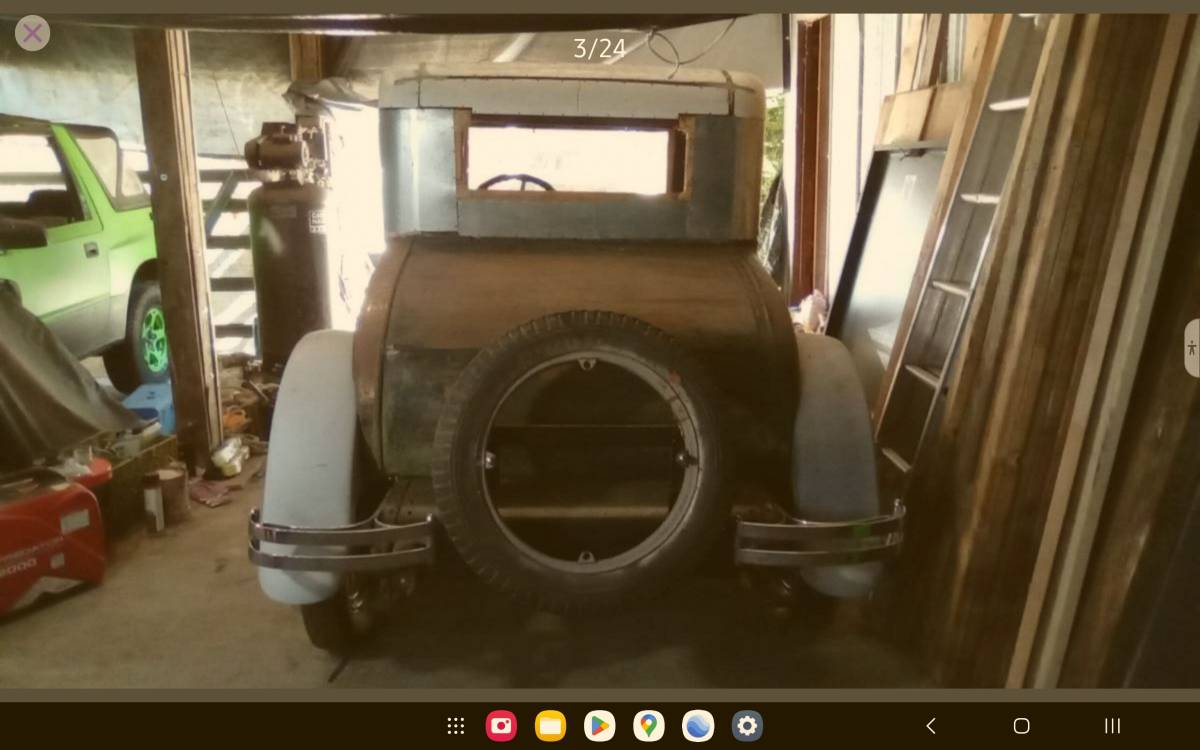Image resolution: width=1200 pixels, height=750 pixels.
Task: Tap the 3/24 photo counter
Action: [599, 48]
